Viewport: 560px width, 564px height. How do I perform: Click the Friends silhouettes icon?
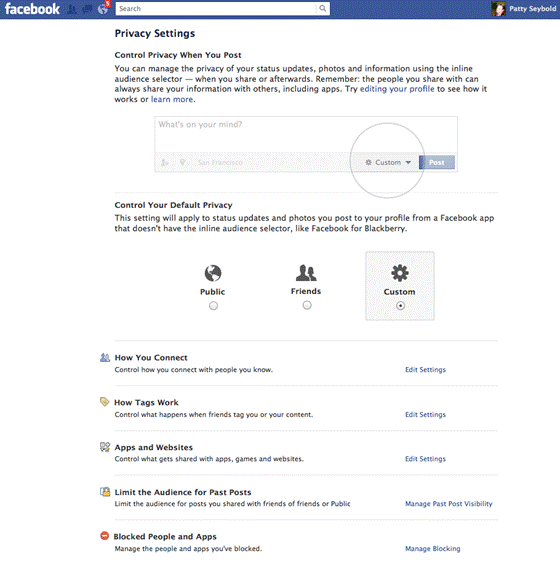click(x=306, y=273)
